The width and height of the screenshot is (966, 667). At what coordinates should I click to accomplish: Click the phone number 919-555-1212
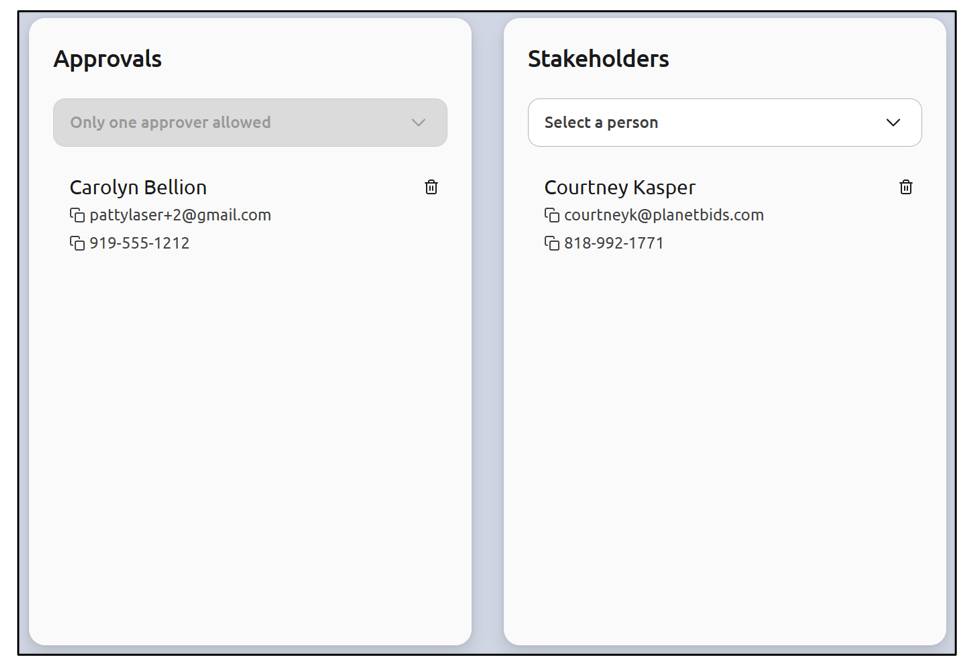(x=140, y=243)
